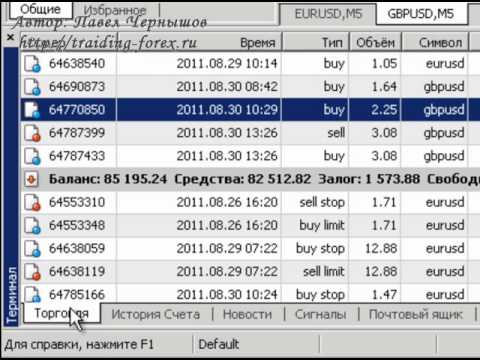
Task: Open the Торговля tab
Action: pos(62,314)
